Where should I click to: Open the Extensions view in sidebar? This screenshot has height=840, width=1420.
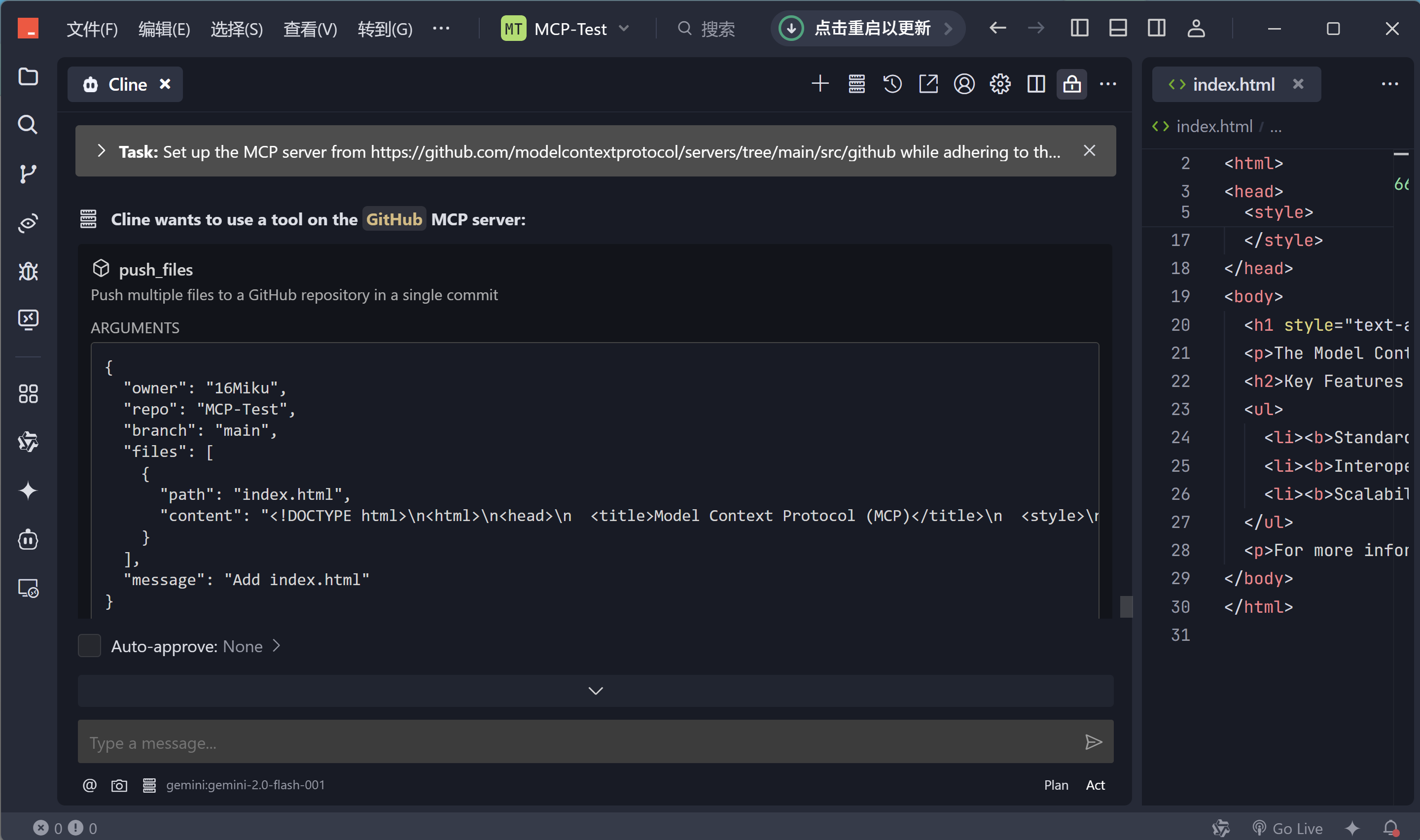click(x=28, y=394)
